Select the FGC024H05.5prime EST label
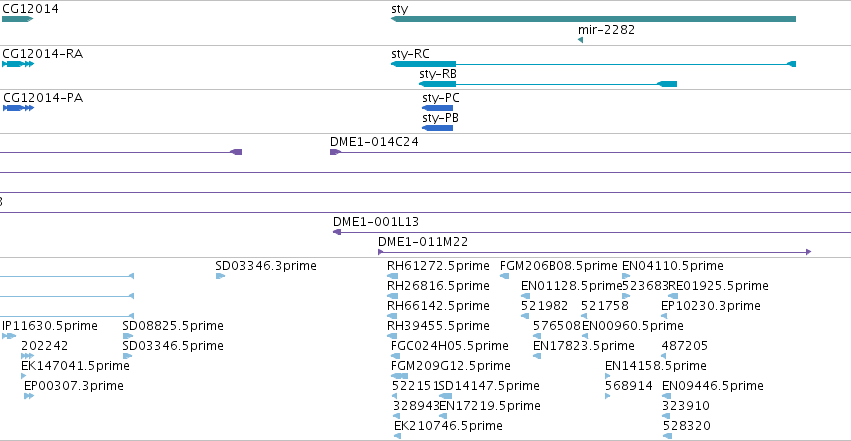Image resolution: width=851 pixels, height=441 pixels. (x=449, y=346)
